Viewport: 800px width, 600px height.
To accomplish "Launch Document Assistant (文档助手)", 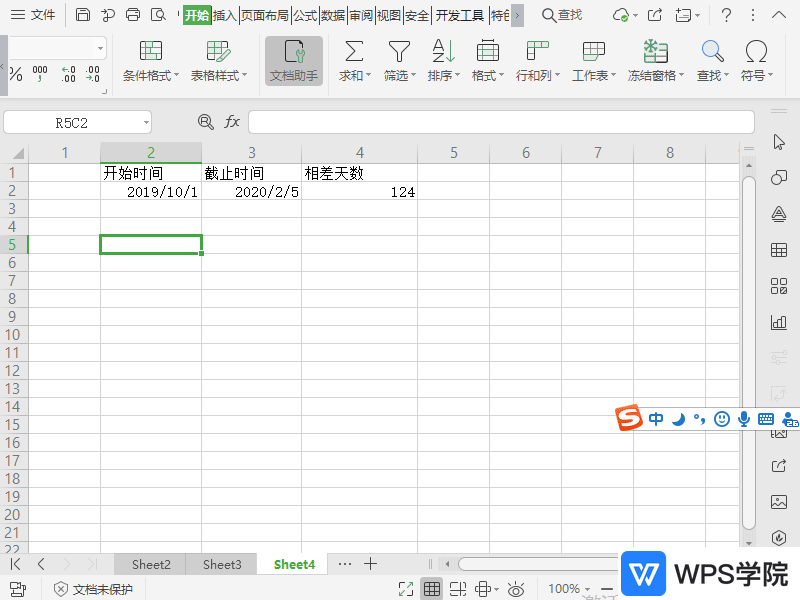I will tap(294, 61).
